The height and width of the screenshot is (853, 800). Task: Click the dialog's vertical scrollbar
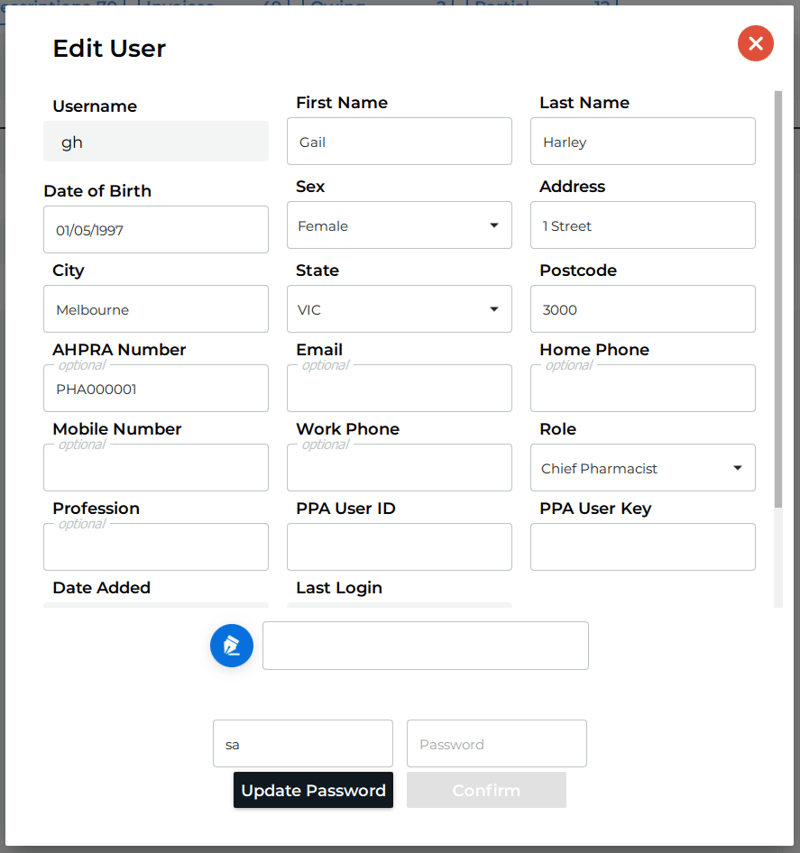[778, 300]
